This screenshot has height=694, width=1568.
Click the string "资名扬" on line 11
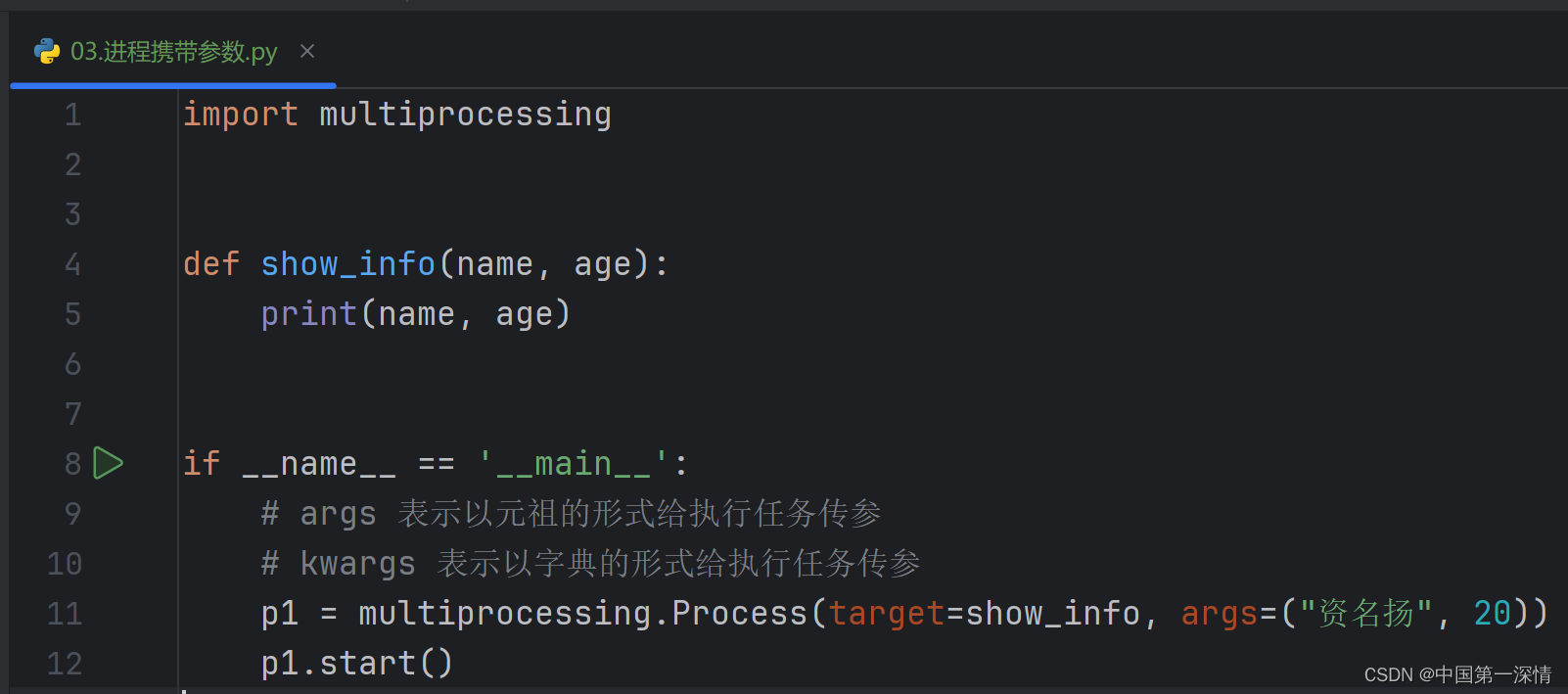pos(1366,613)
